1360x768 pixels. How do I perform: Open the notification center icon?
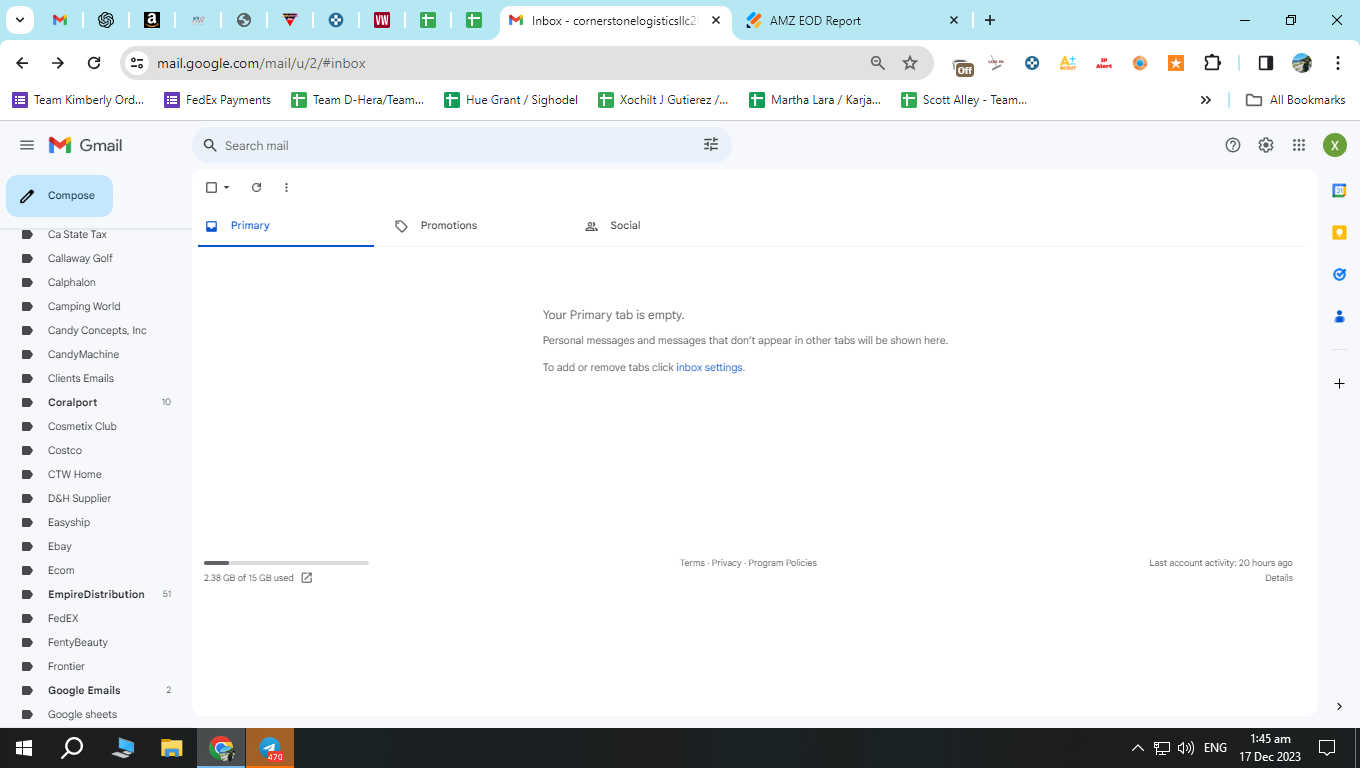(x=1327, y=748)
